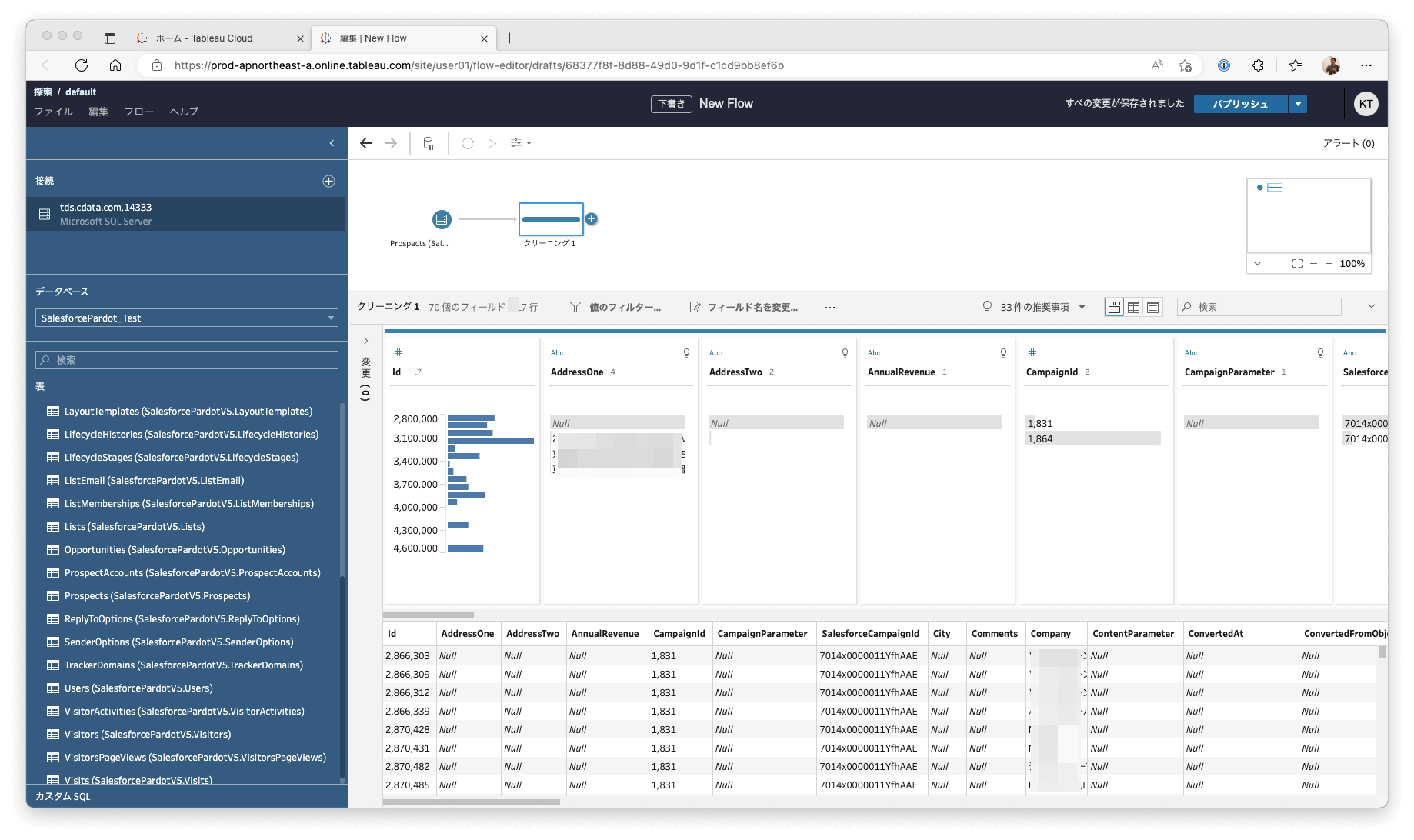1414x840 pixels.
Task: Click the パブリッシュ publish button
Action: pos(1240,104)
